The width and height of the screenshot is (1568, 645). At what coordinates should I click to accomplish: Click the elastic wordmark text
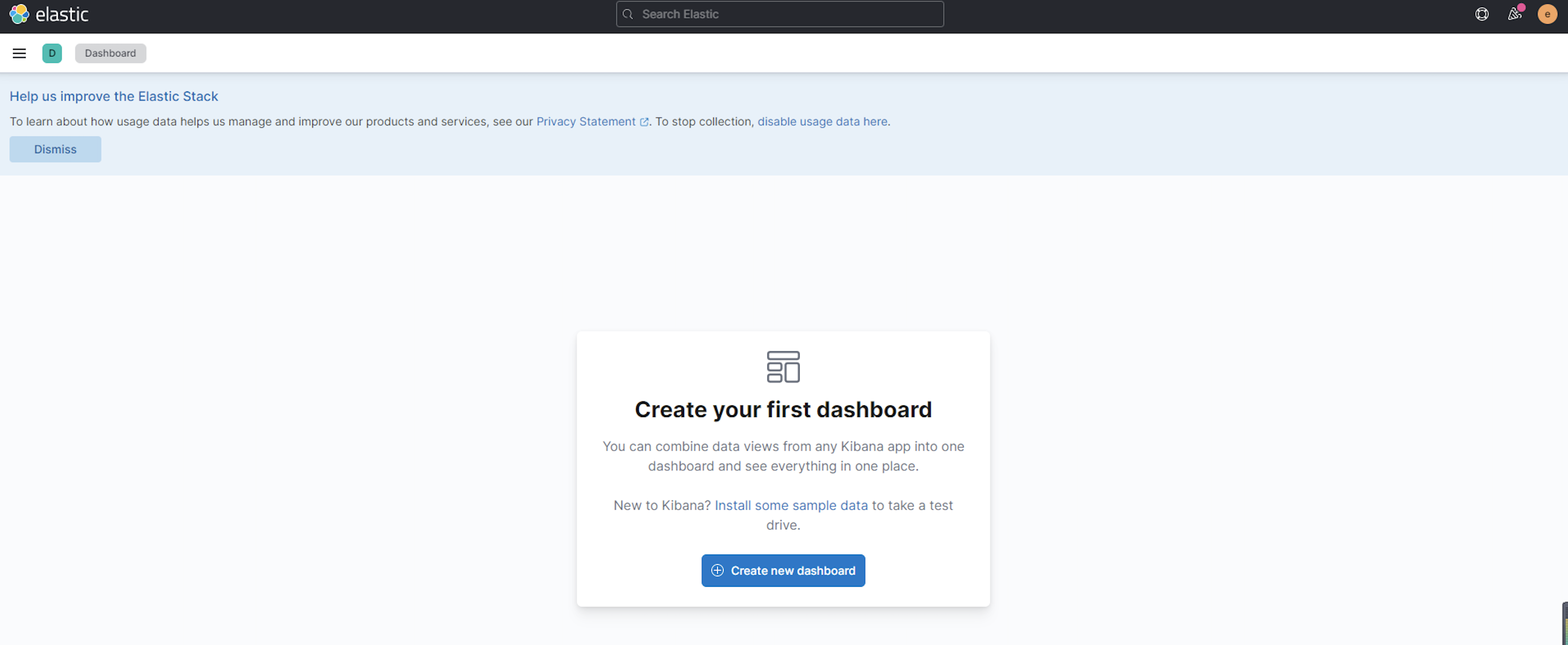tap(62, 14)
